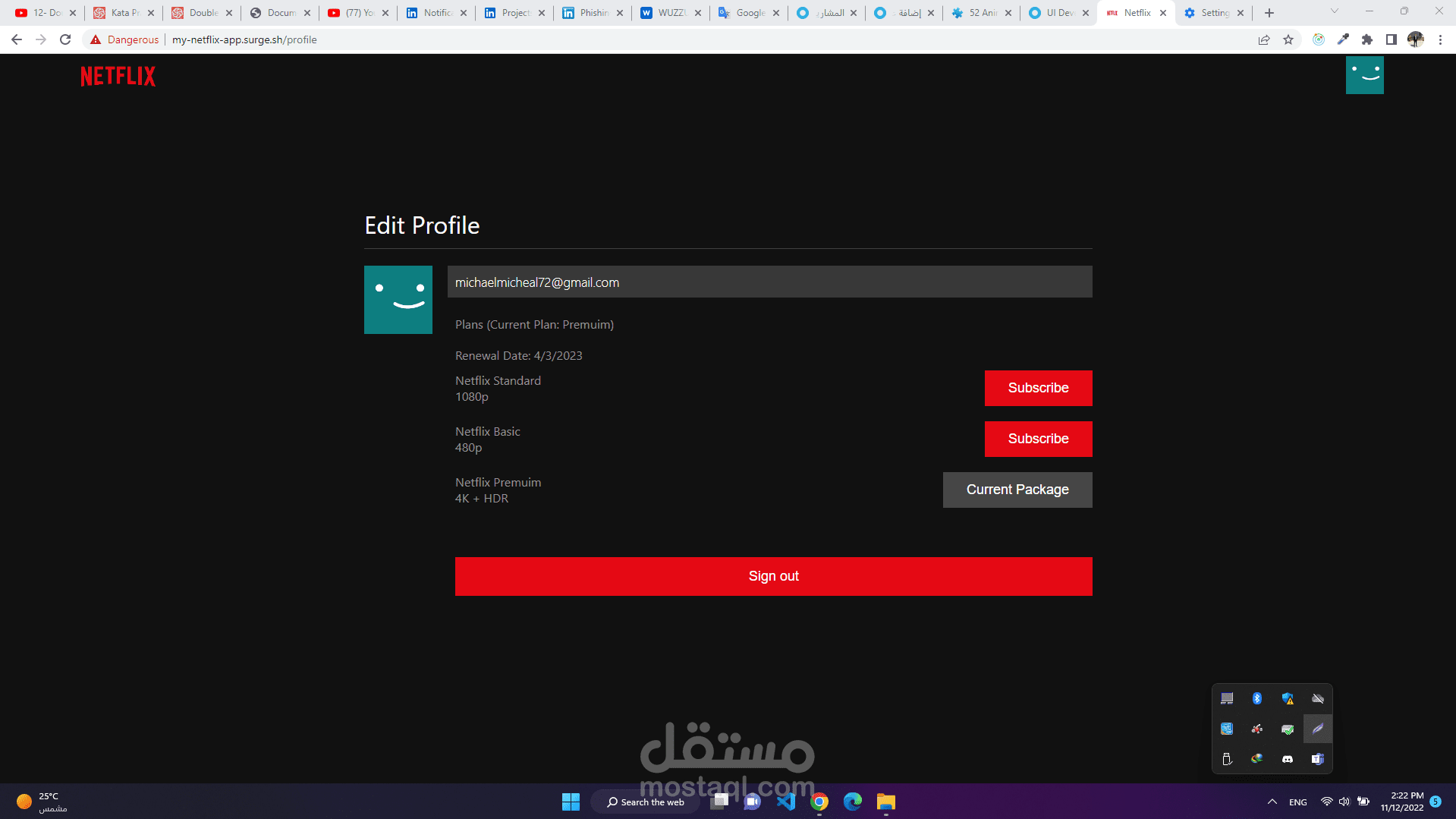Close the active Netflix tab
This screenshot has width=1456, height=819.
click(1163, 13)
